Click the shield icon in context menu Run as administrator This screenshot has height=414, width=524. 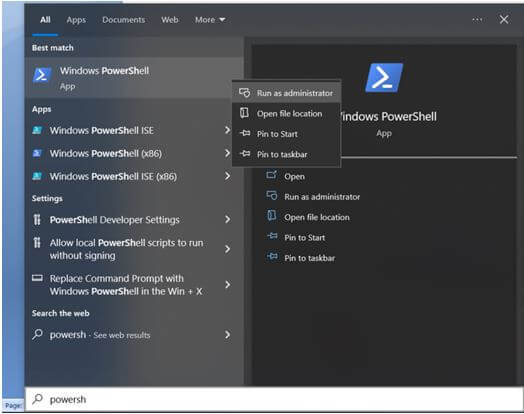(245, 93)
